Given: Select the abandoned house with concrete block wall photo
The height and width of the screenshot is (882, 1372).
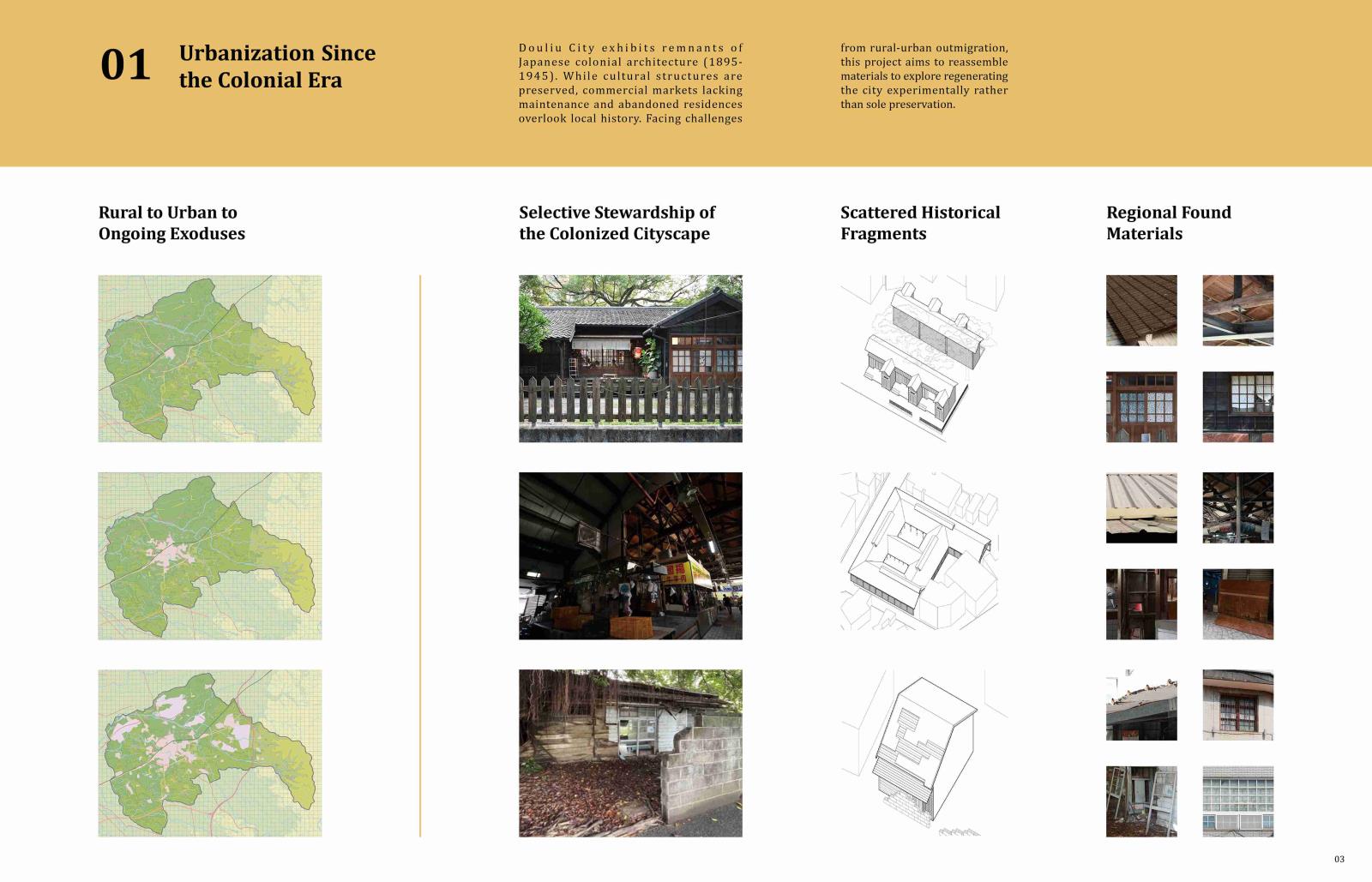Looking at the screenshot, I should click(x=630, y=753).
